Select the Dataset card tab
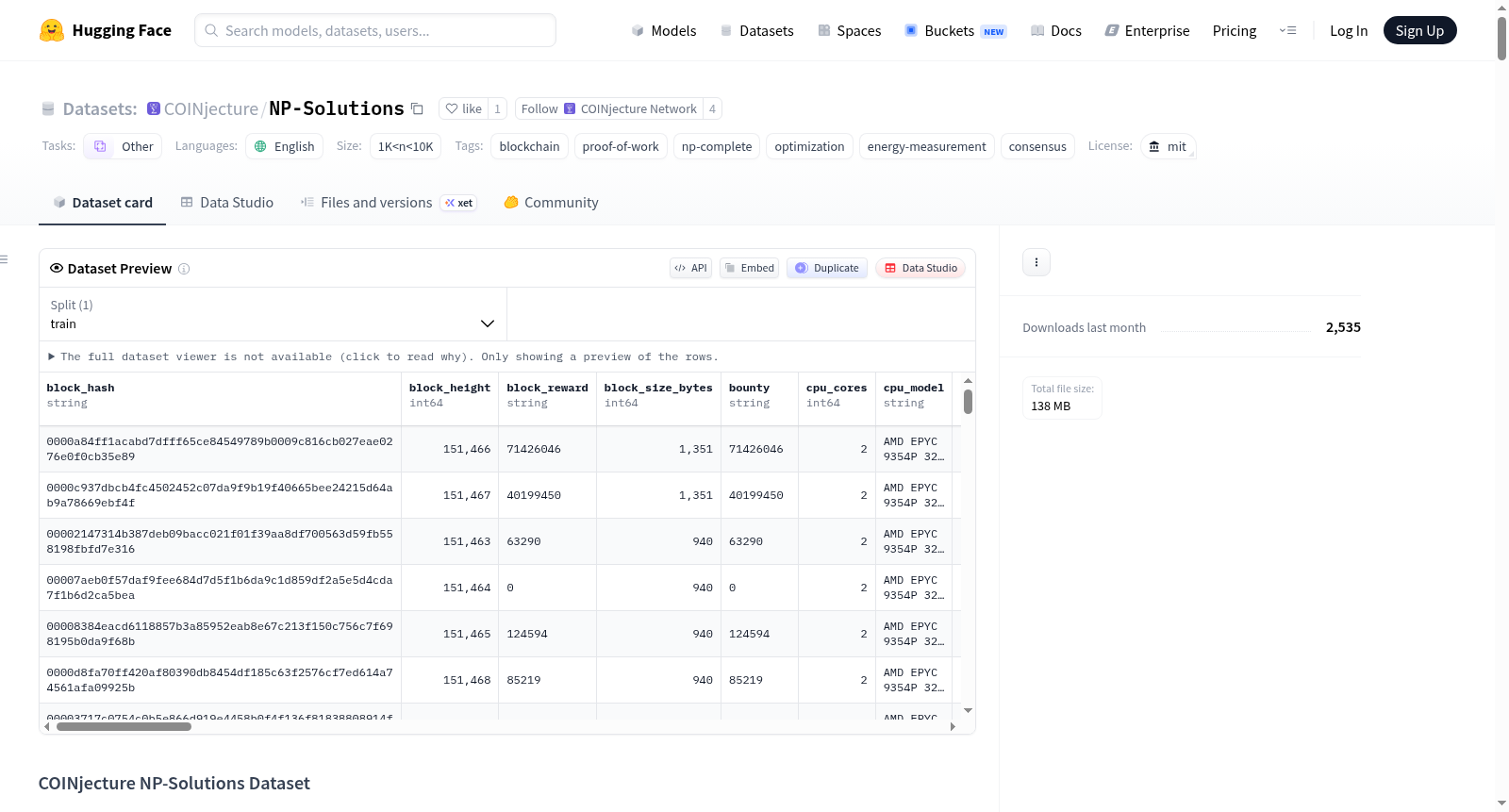The height and width of the screenshot is (812, 1509). [x=102, y=203]
